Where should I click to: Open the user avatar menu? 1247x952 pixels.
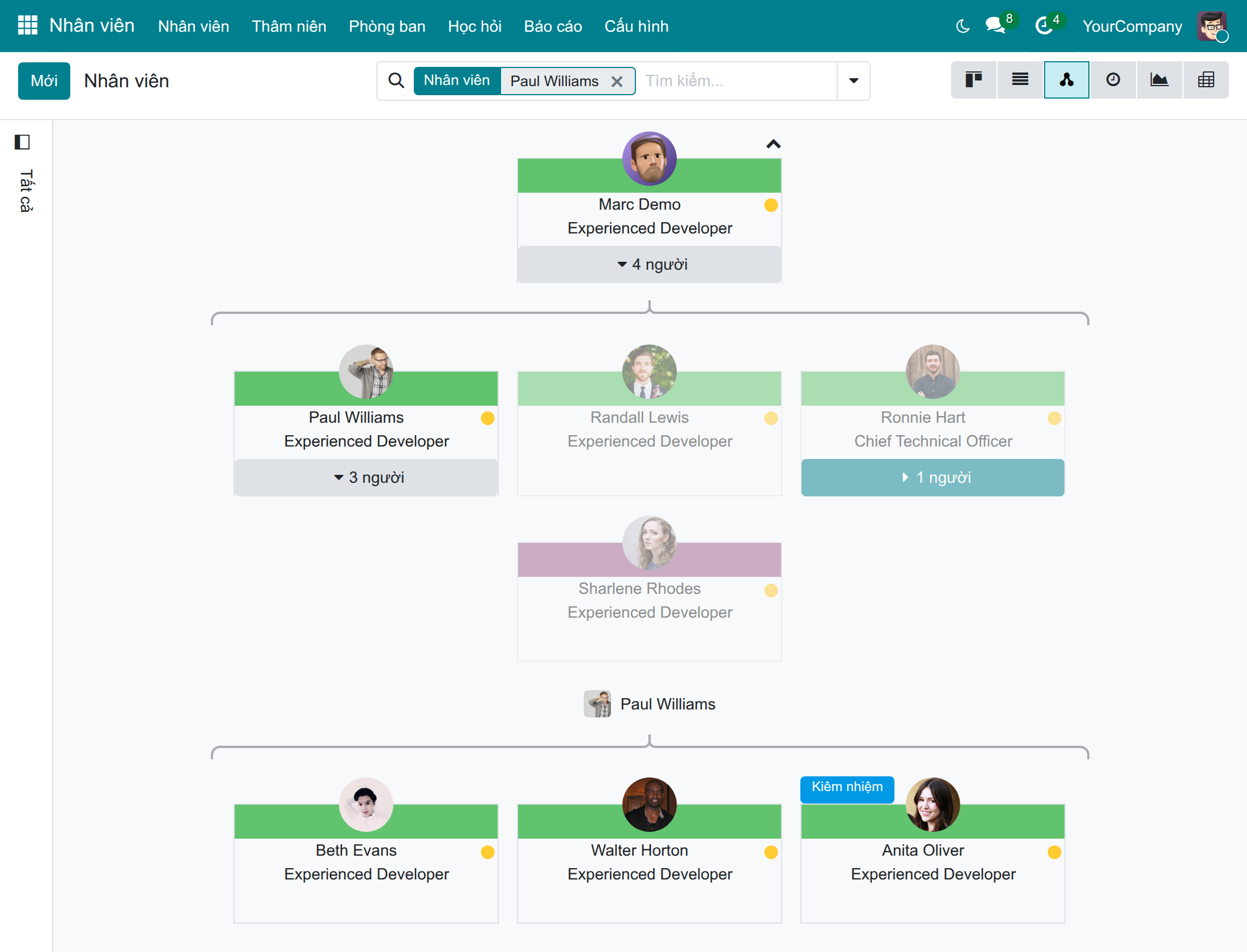click(x=1212, y=26)
